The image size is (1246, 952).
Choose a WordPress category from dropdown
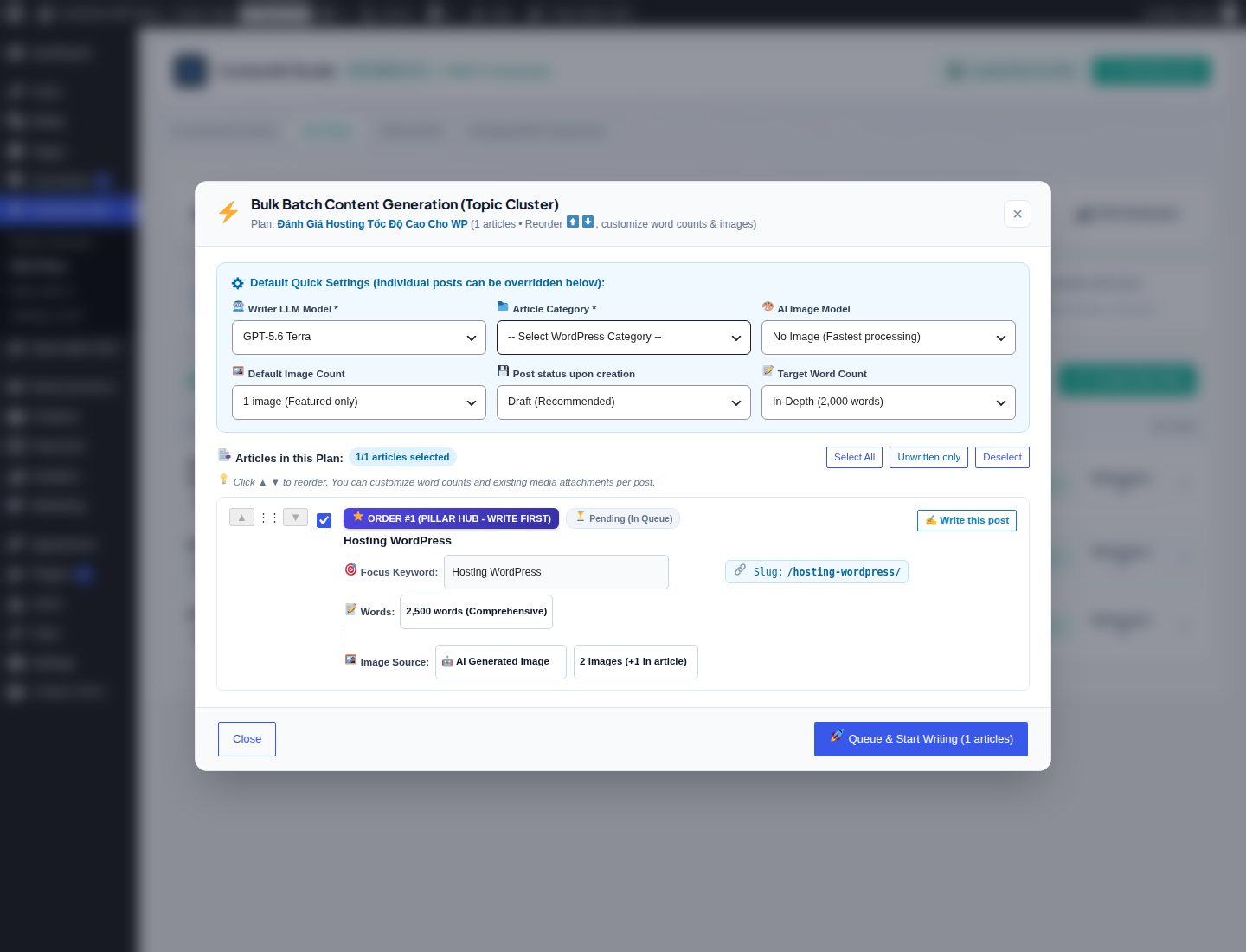[x=624, y=338]
